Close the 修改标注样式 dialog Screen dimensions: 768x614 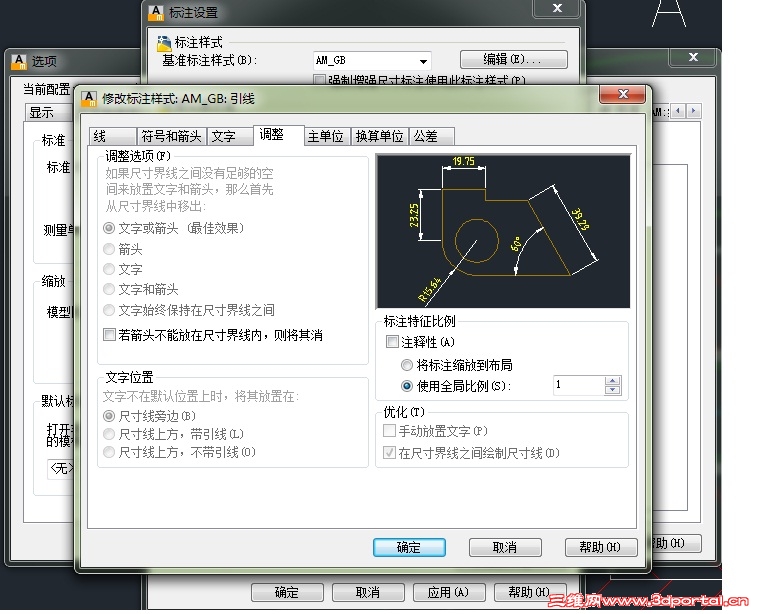pos(623,94)
